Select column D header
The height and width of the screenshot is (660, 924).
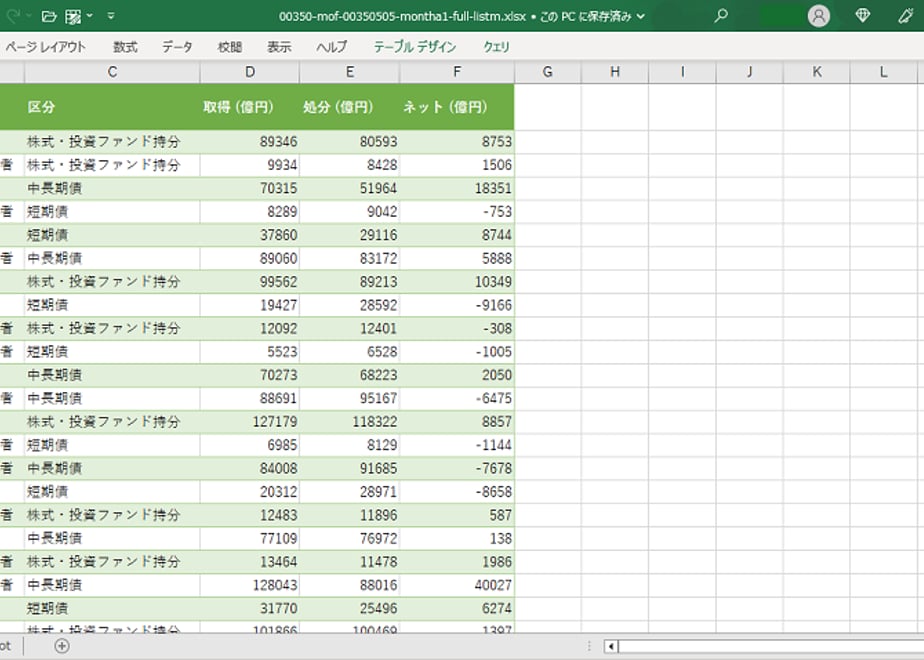[250, 72]
